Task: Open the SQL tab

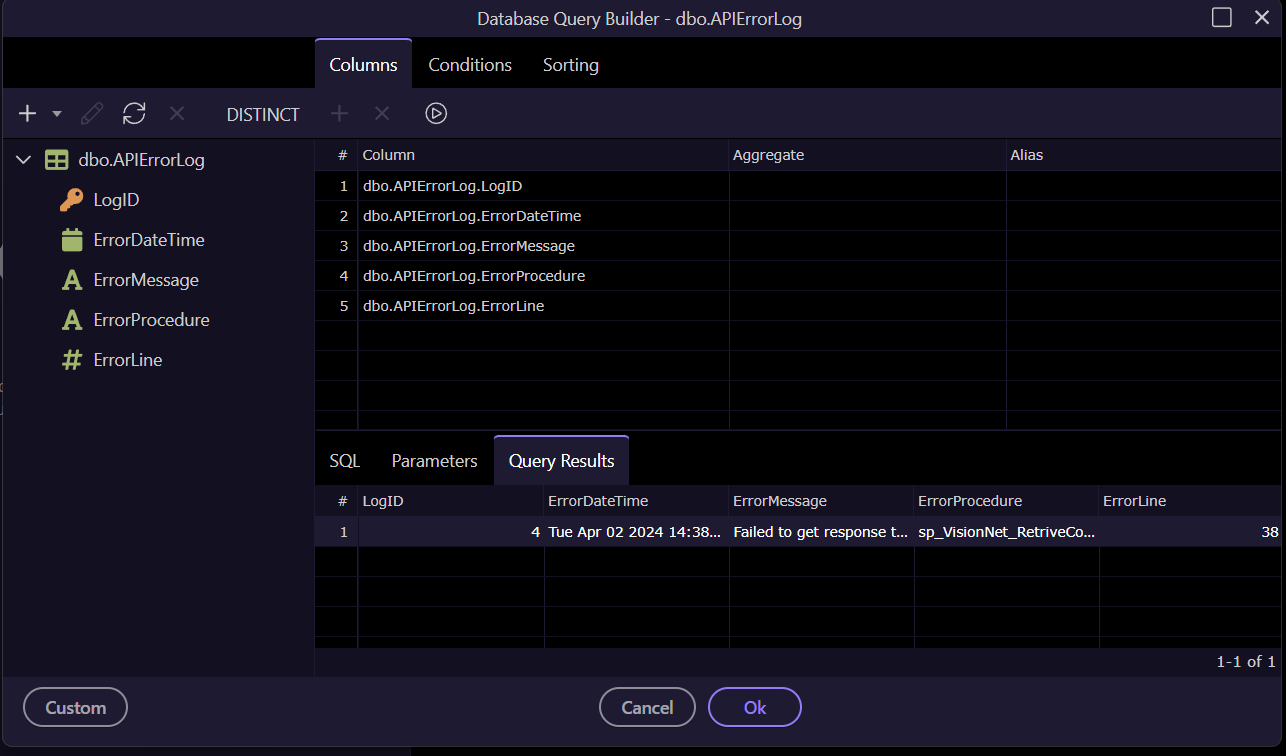Action: [x=345, y=461]
